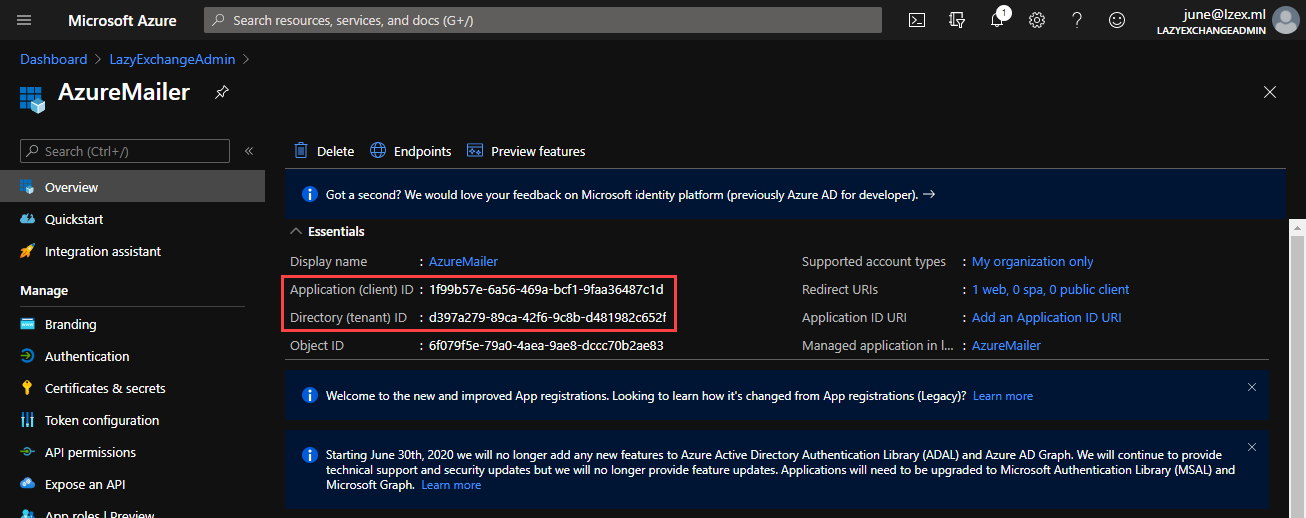Open the notifications bell
1306x518 pixels.
tap(997, 20)
